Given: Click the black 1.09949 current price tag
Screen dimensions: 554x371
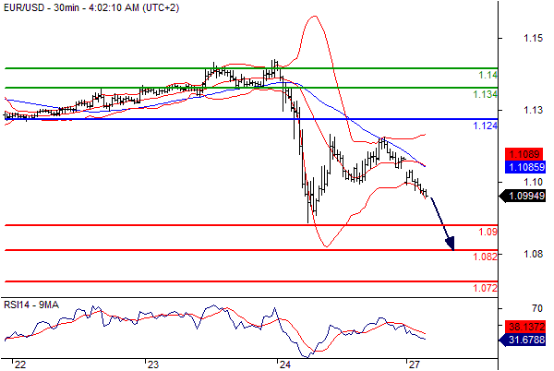Looking at the screenshot, I should pyautogui.click(x=523, y=196).
